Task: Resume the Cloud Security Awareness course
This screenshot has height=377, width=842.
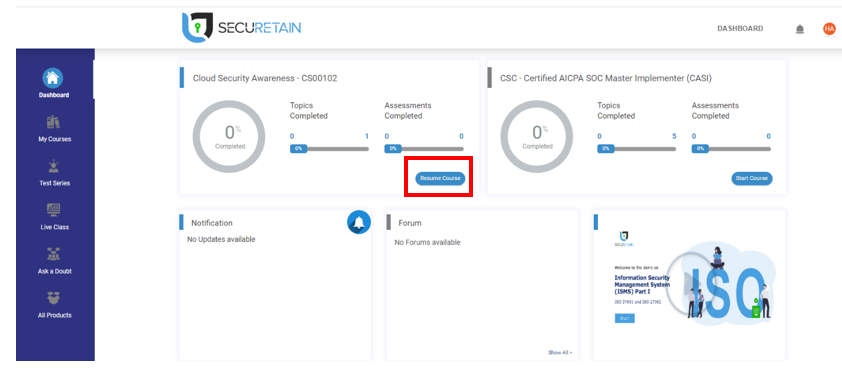Action: [x=440, y=178]
